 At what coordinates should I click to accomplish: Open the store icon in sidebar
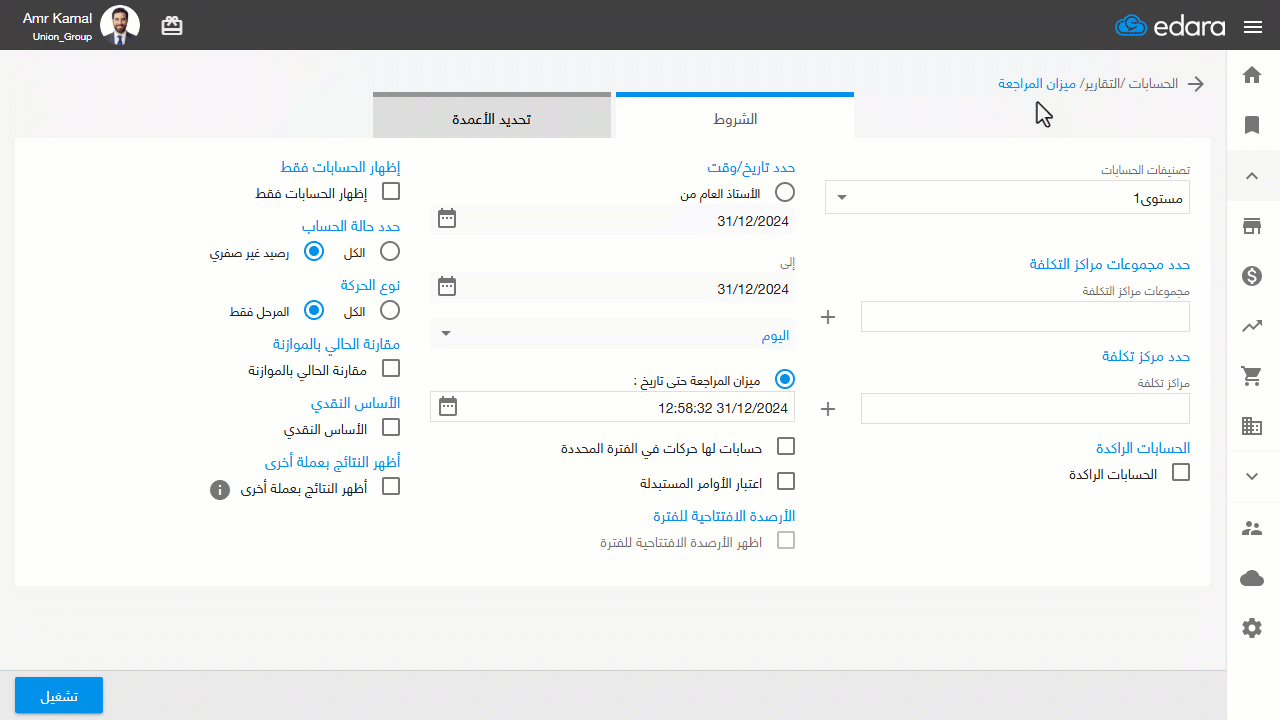[1252, 226]
